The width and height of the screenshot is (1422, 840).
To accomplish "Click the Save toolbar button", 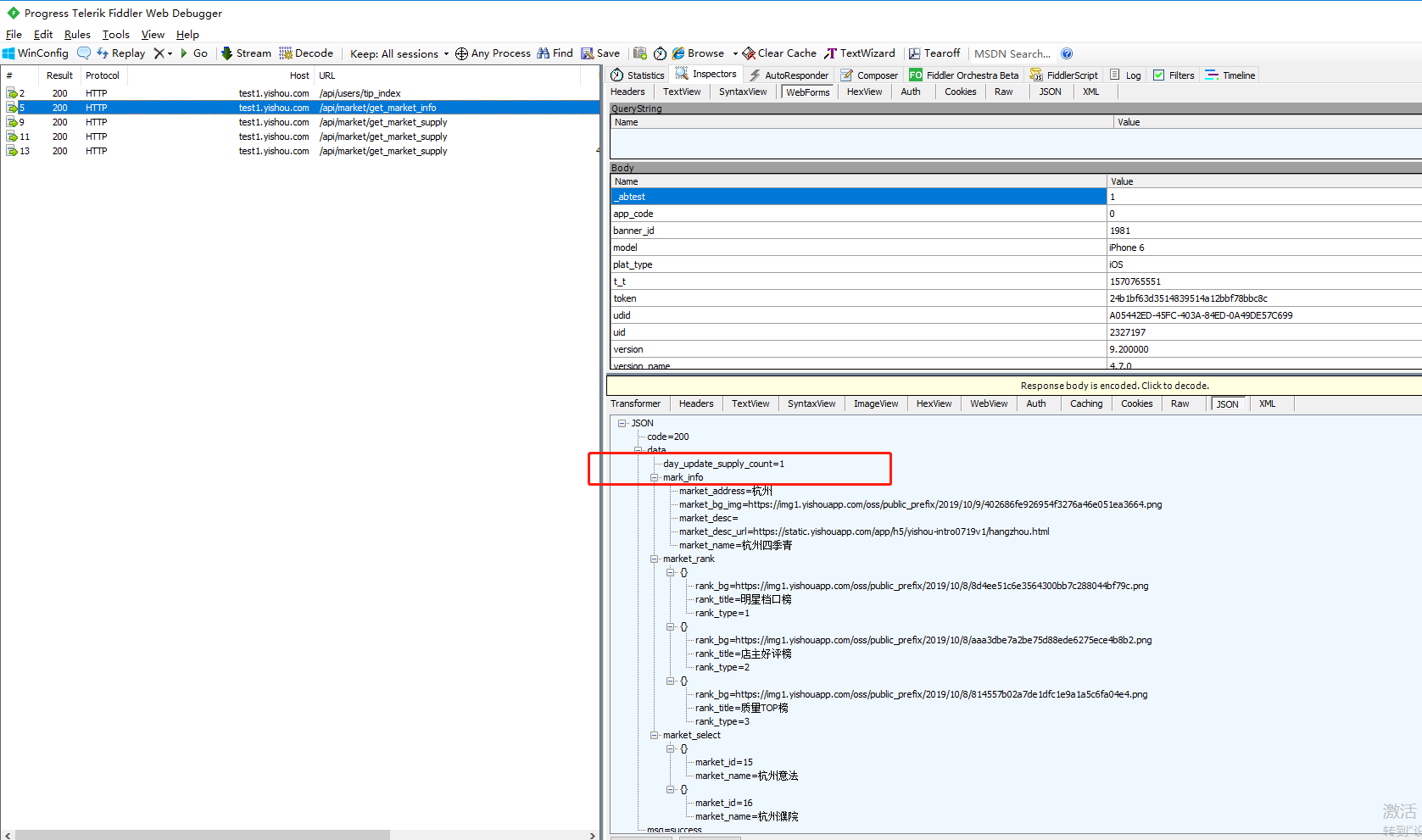I will point(600,53).
